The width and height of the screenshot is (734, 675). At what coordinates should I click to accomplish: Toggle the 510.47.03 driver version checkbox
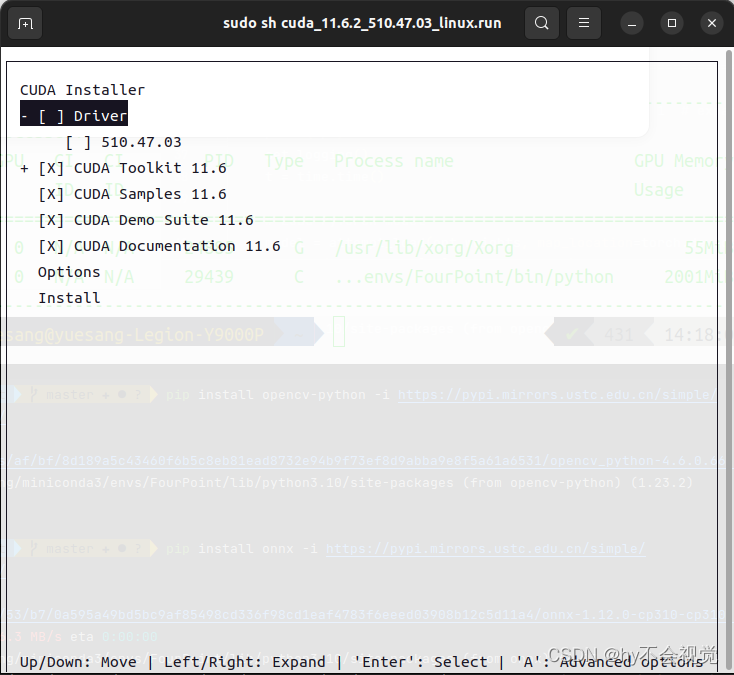(78, 142)
